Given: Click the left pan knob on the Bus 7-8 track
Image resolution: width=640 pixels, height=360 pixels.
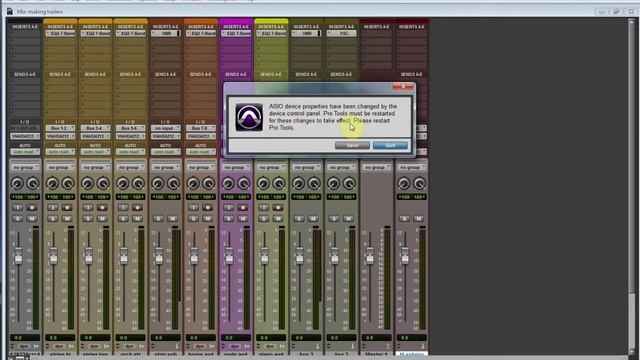Looking at the screenshot, I should tap(193, 183).
